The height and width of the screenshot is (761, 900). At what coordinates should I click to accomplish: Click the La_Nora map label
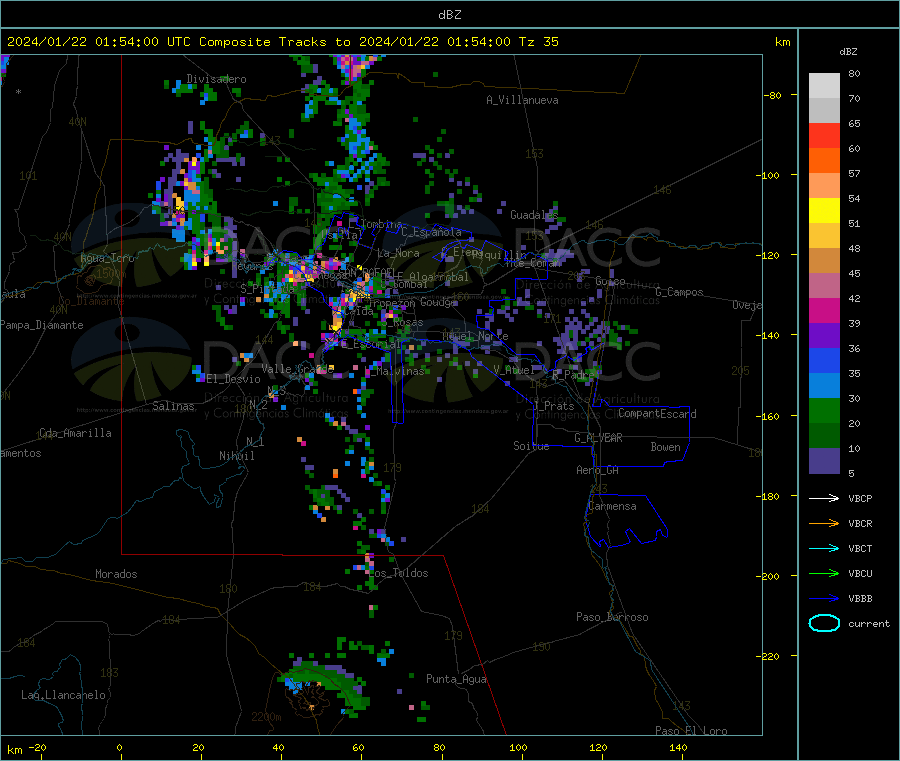(x=398, y=253)
